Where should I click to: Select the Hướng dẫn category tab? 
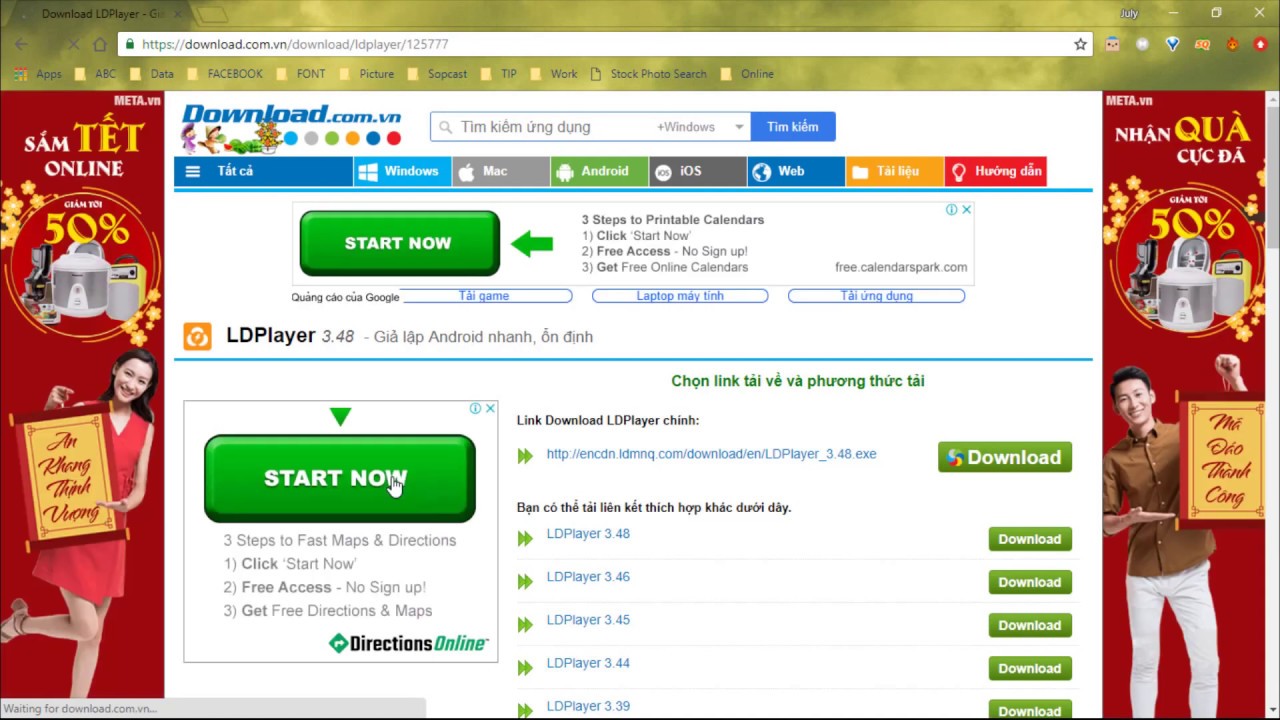point(995,171)
